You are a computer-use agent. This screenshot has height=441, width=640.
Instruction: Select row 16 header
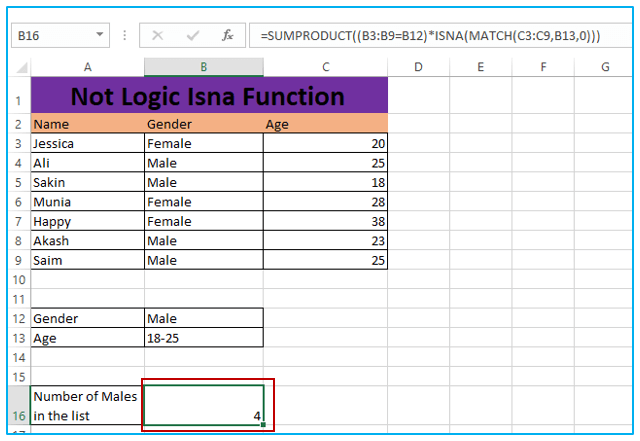pos(19,406)
